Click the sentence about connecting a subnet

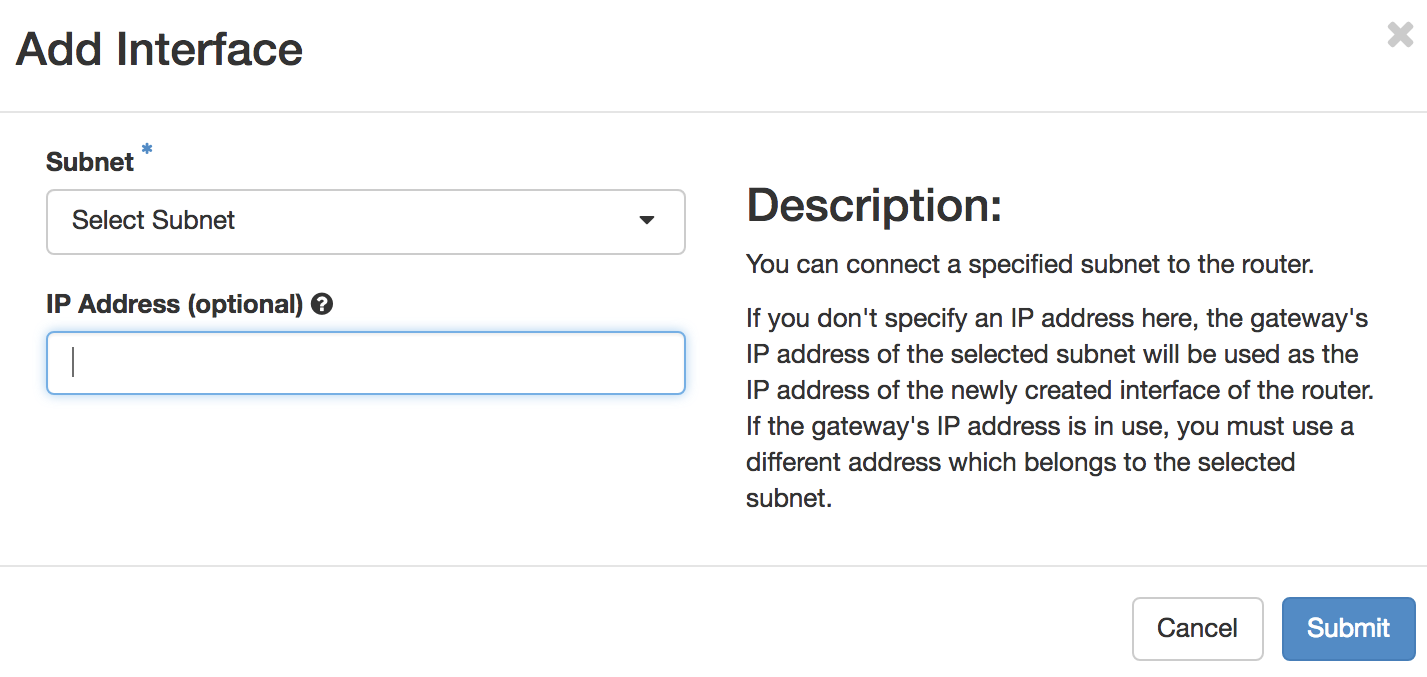point(1029,265)
